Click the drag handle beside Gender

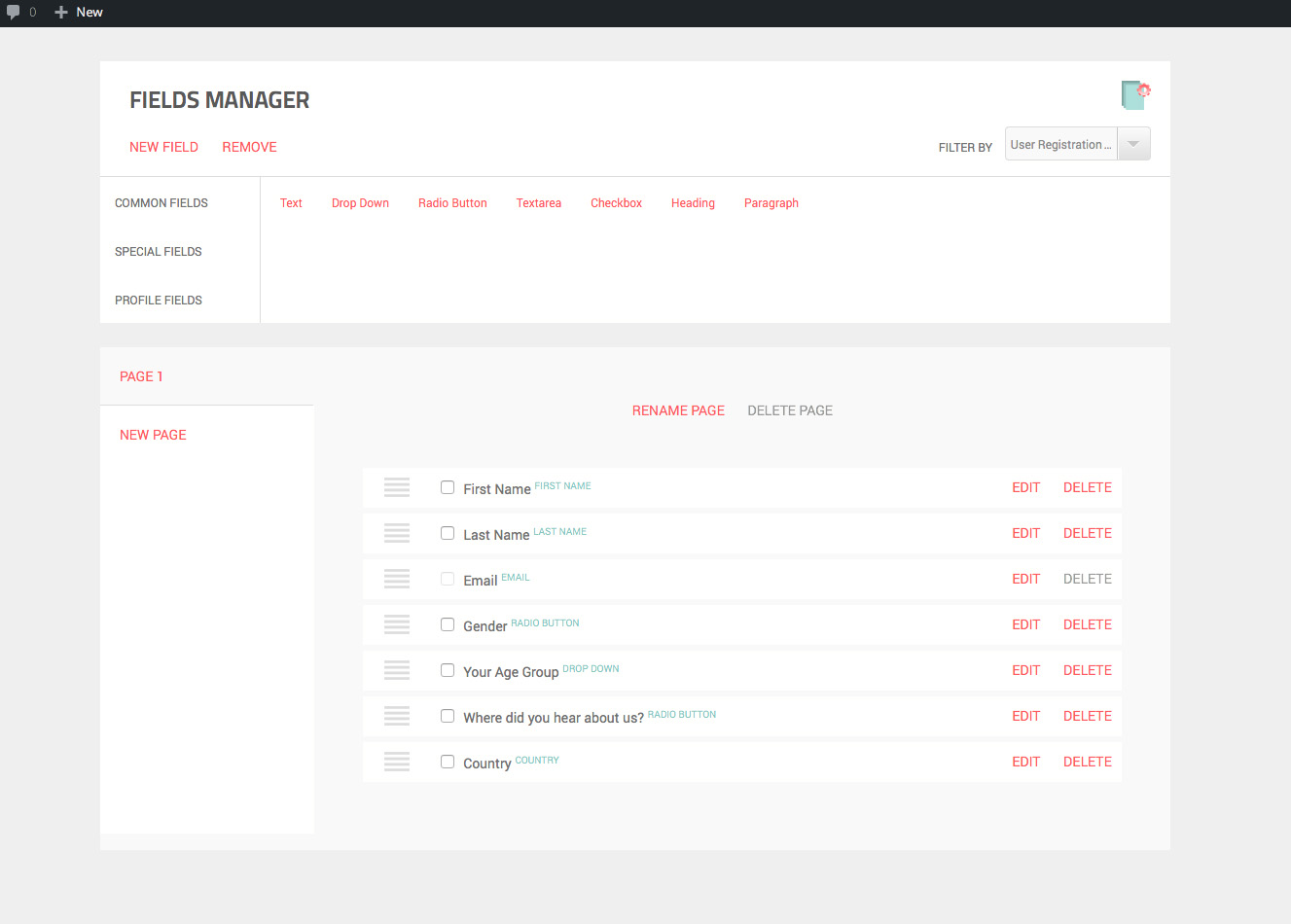[396, 624]
